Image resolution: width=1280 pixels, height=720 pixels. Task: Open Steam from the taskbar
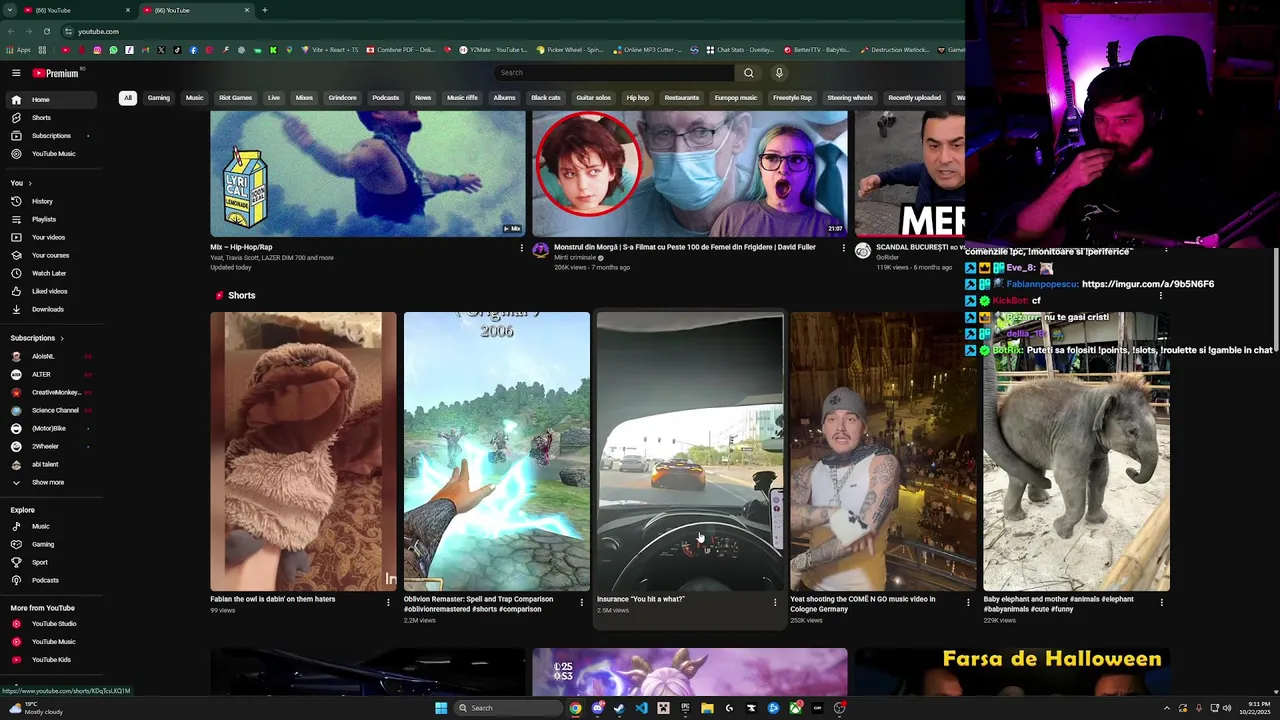point(619,708)
